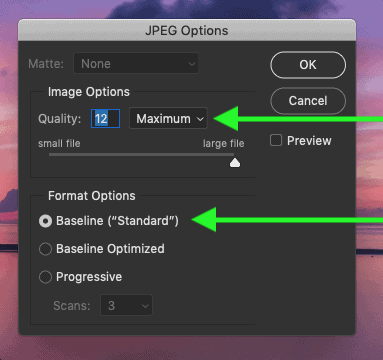Click the quality slider track middle
Viewport: 383px width, 360px height.
point(142,155)
